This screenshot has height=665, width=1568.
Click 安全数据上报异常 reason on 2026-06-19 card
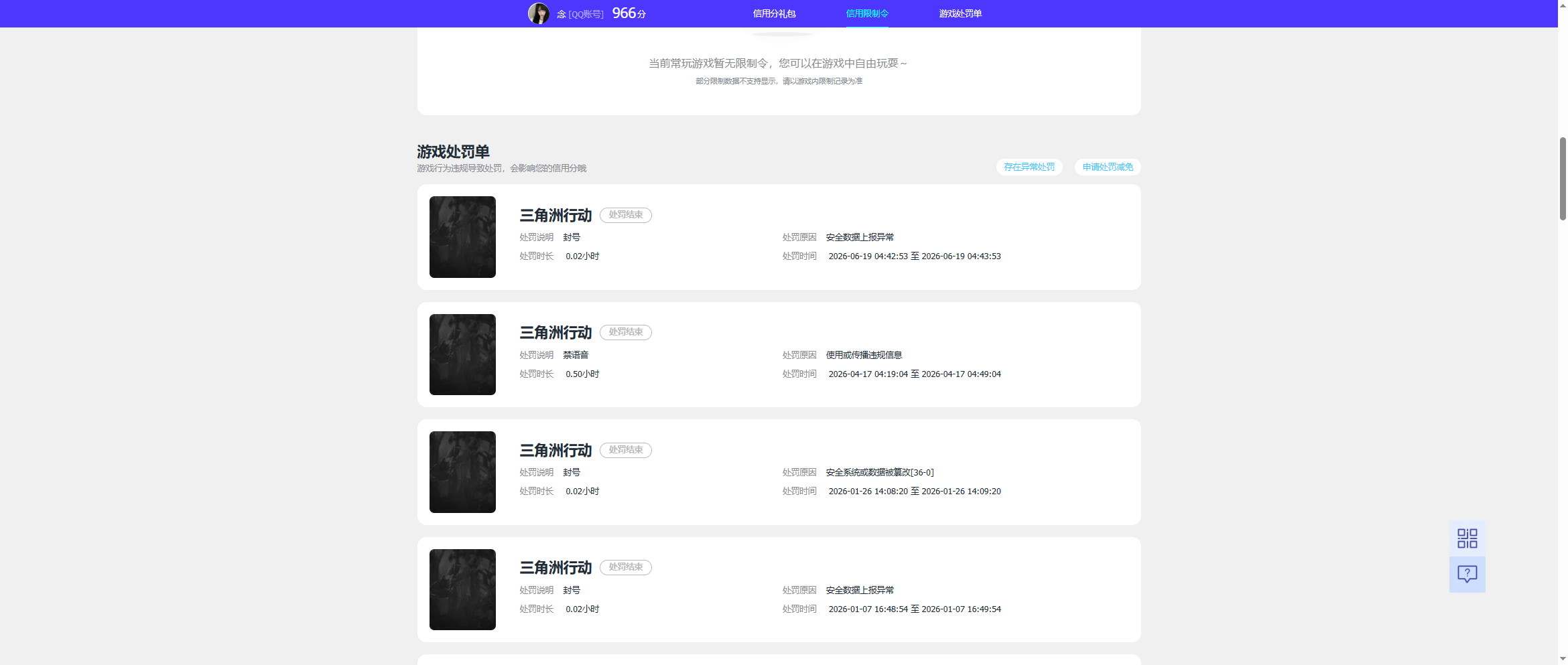(860, 237)
